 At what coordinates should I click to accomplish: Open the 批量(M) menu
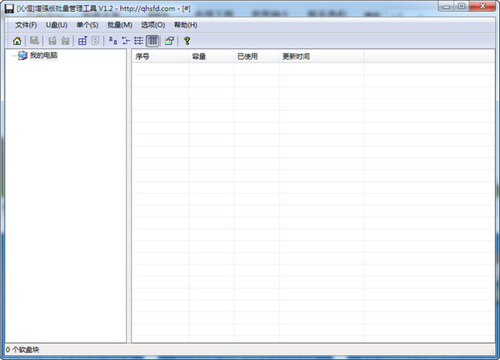(120, 25)
